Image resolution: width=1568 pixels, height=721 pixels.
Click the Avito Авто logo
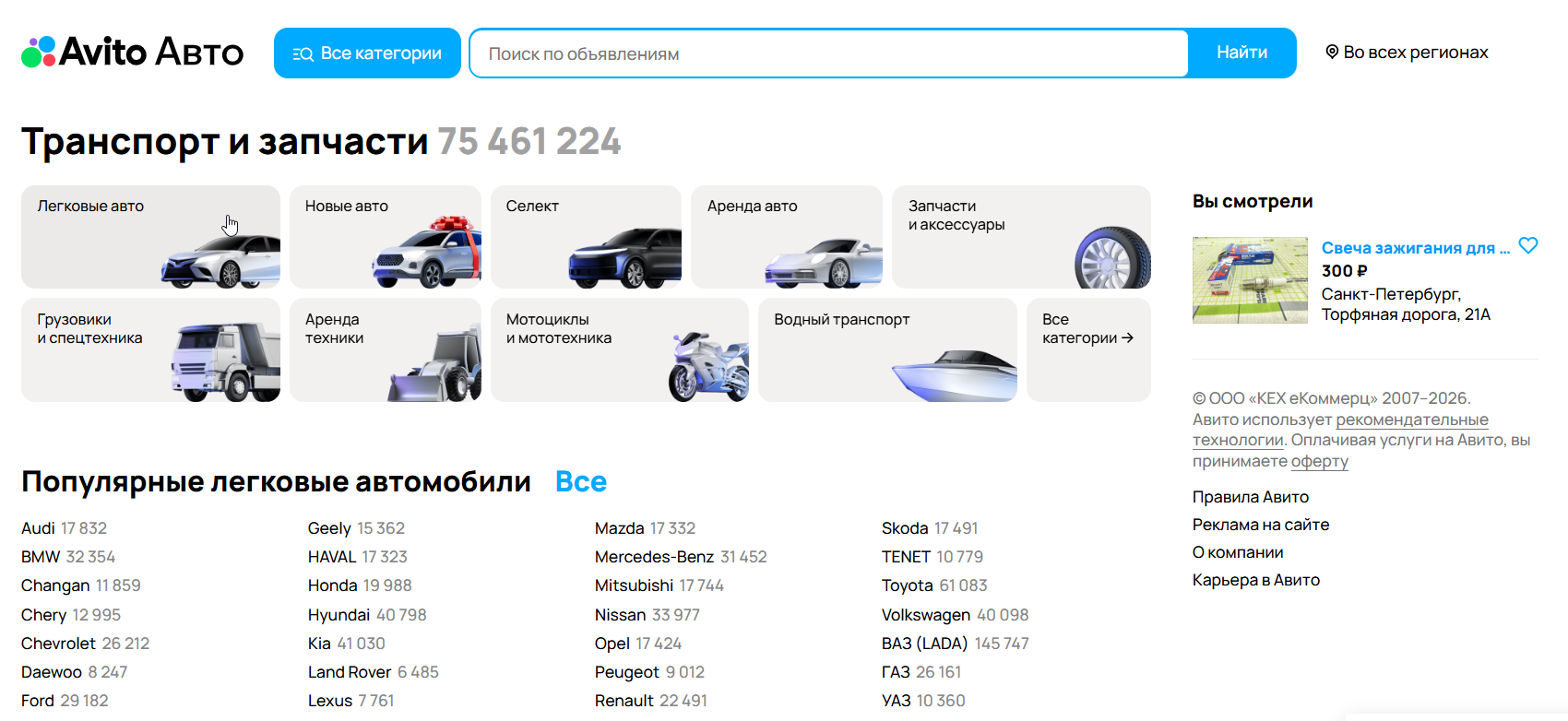pos(133,53)
